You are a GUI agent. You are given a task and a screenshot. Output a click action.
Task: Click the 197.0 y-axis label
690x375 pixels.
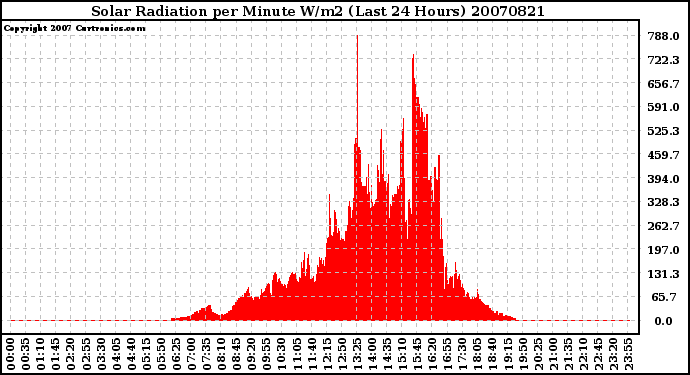point(663,250)
